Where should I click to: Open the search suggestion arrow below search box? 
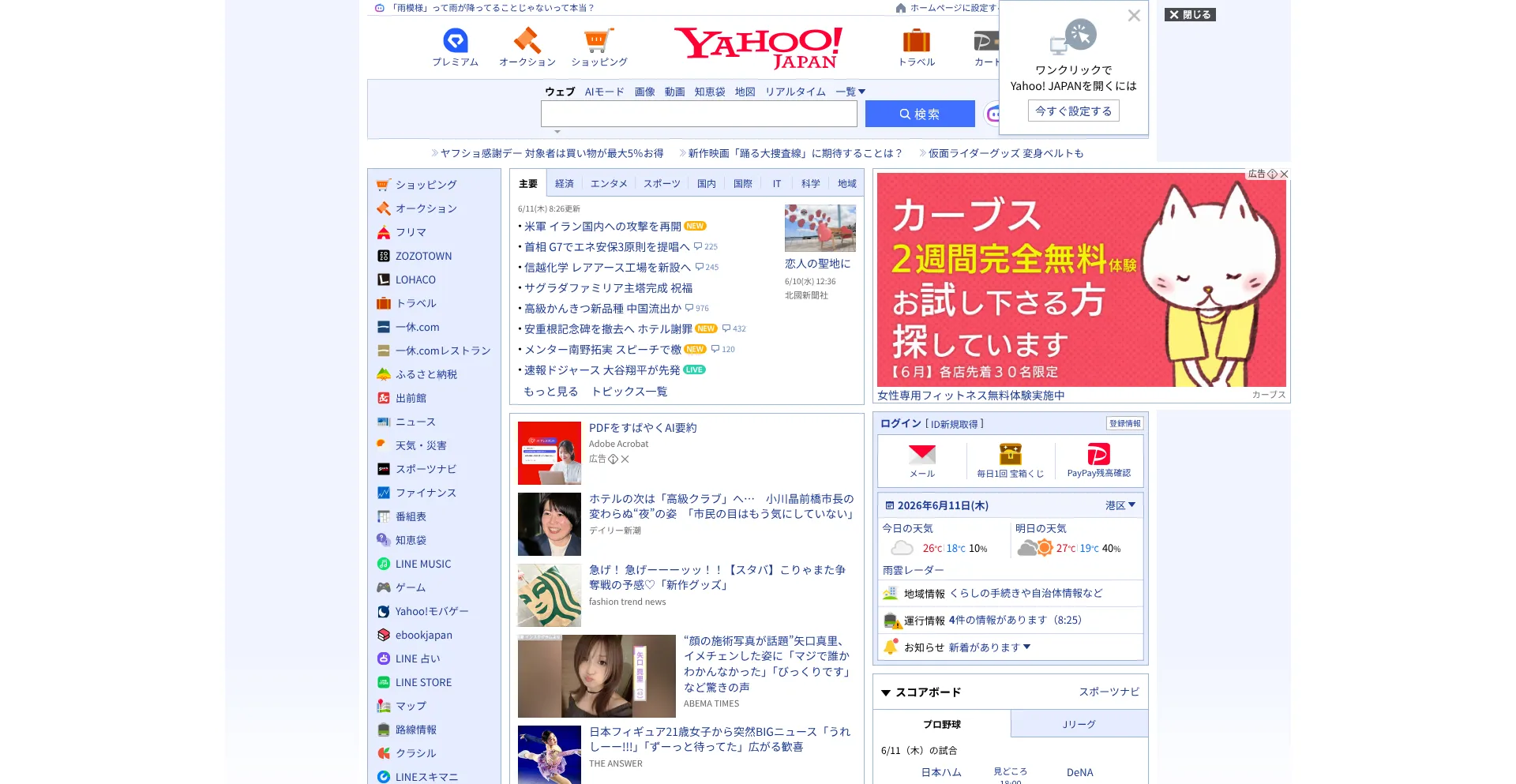(x=557, y=132)
